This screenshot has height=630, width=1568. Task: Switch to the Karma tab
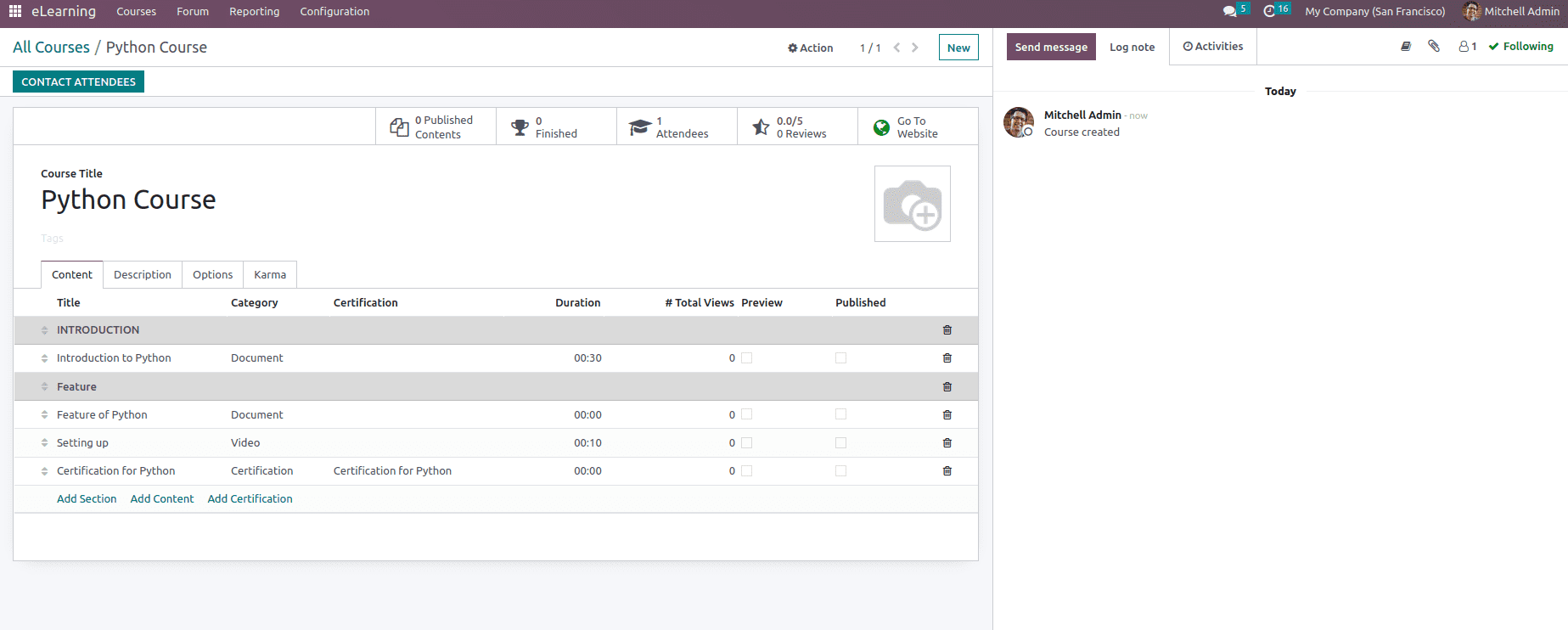click(270, 275)
